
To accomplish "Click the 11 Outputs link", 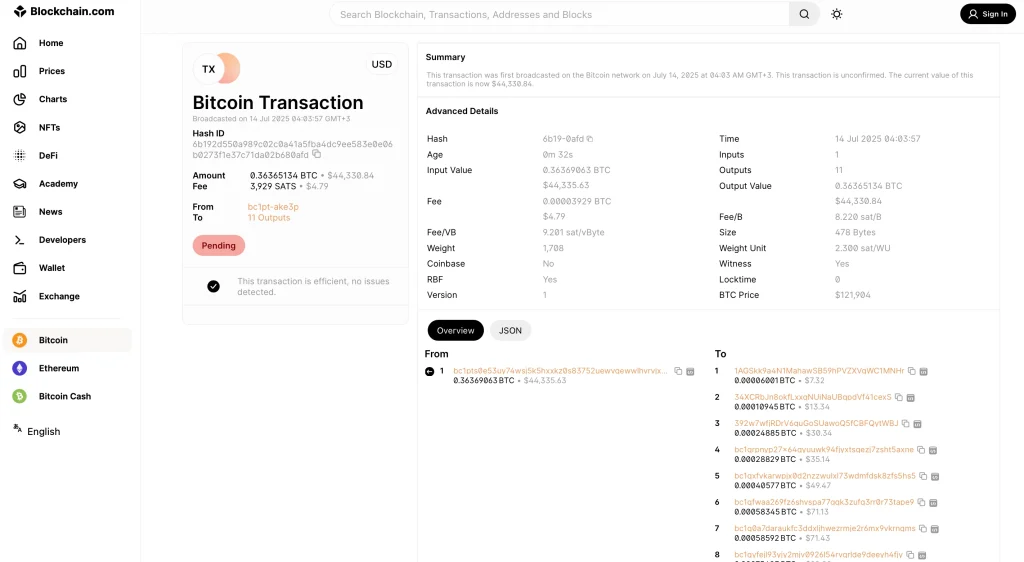I will 269,218.
